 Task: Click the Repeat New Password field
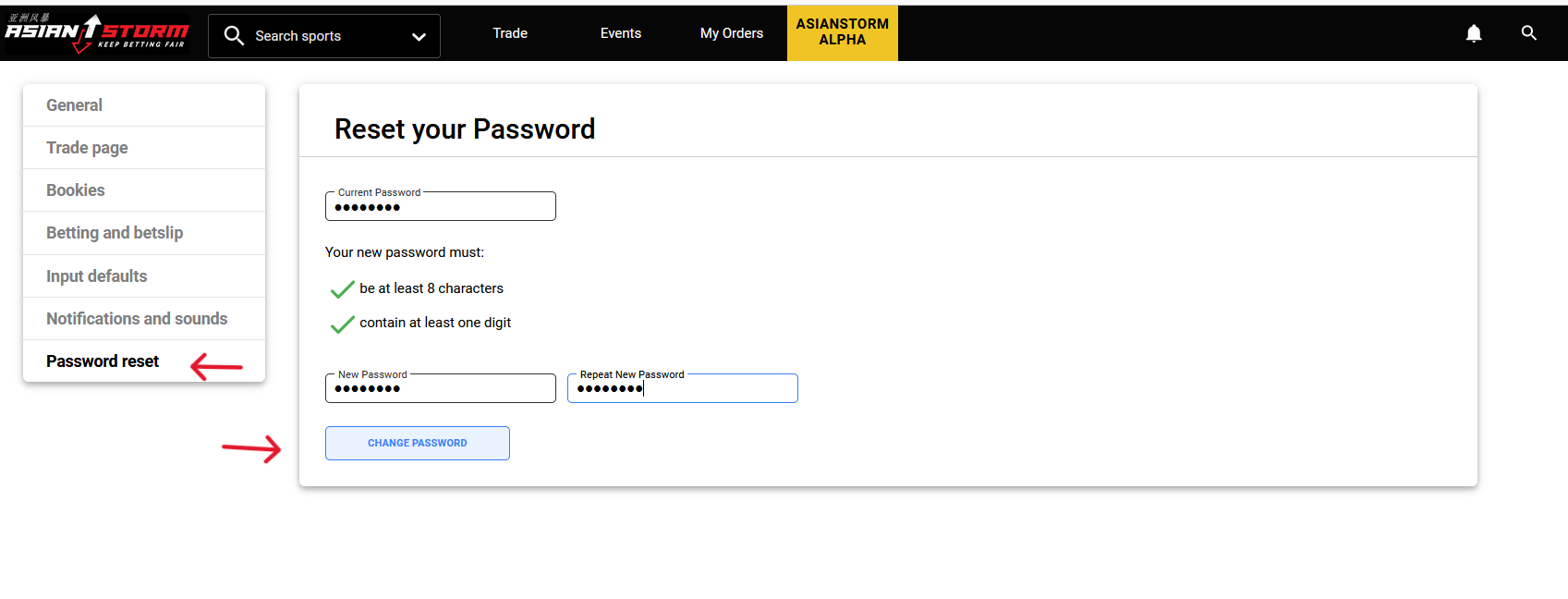point(683,388)
